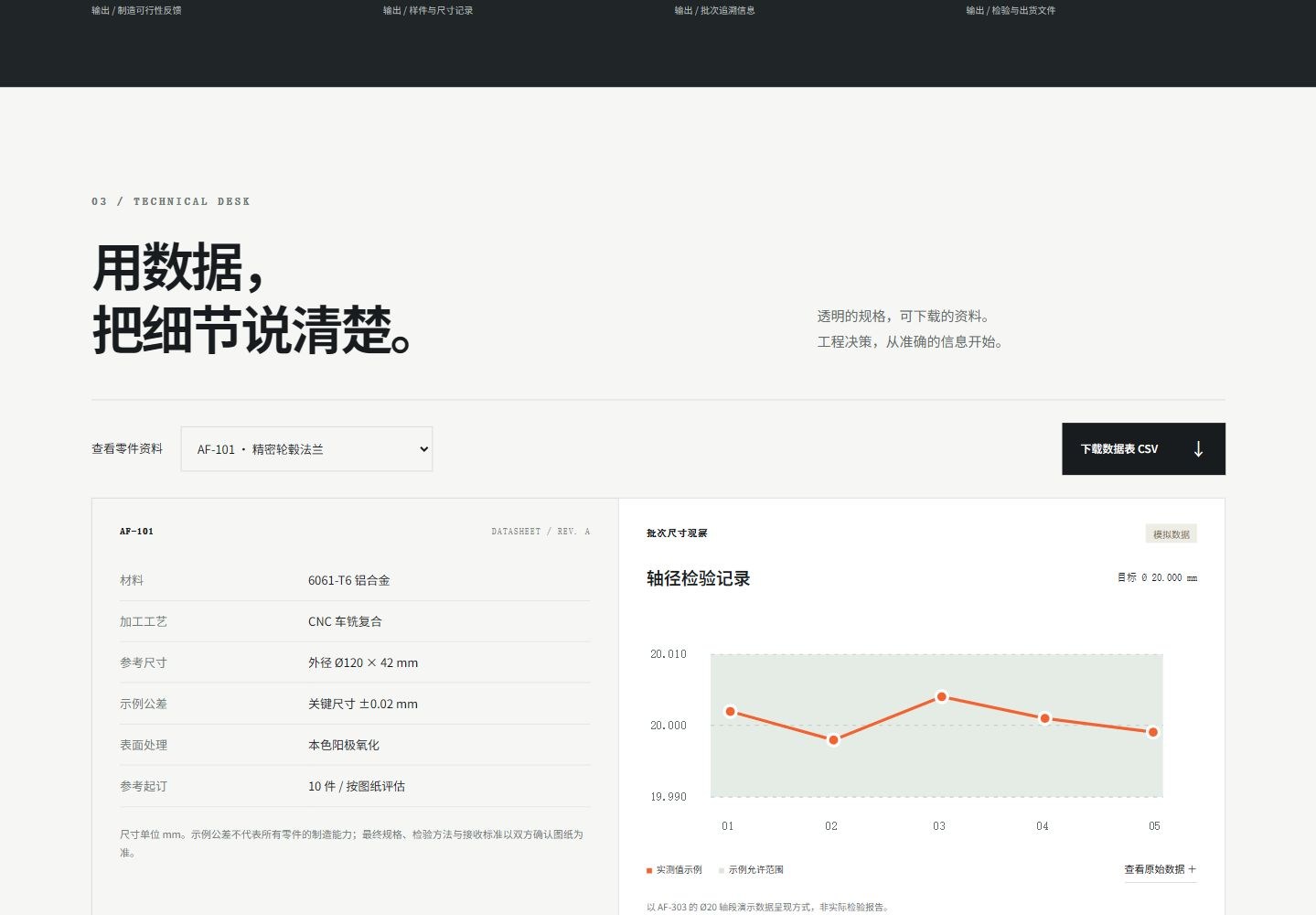Click the 加工工艺 row label
The width and height of the screenshot is (1316, 915).
144,621
